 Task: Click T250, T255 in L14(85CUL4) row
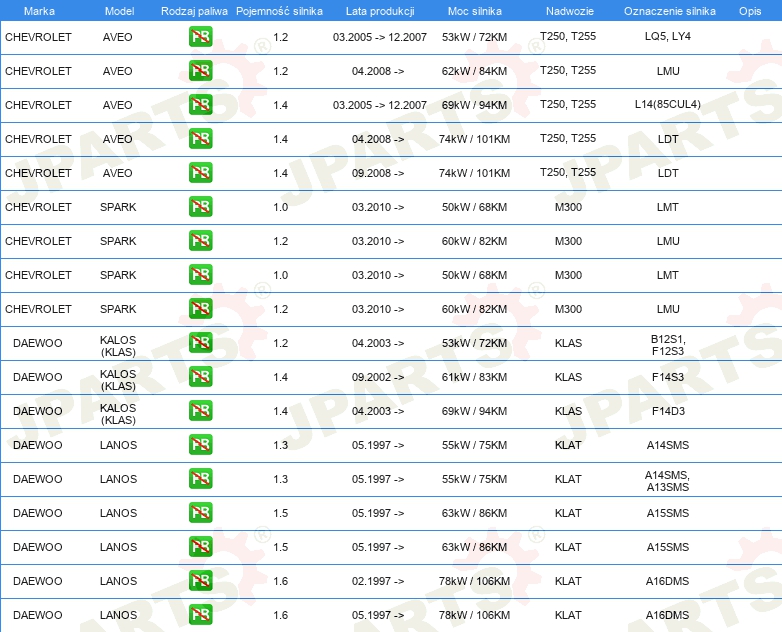click(568, 104)
